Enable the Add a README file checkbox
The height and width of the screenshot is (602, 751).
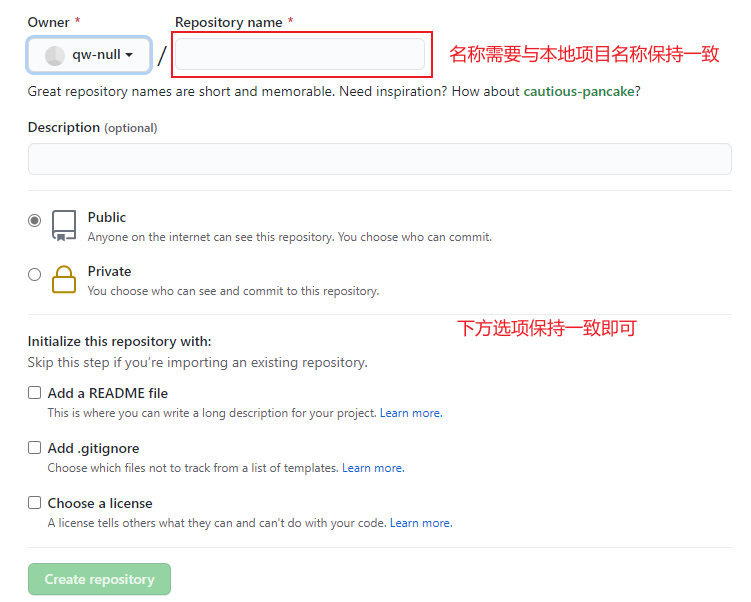34,393
